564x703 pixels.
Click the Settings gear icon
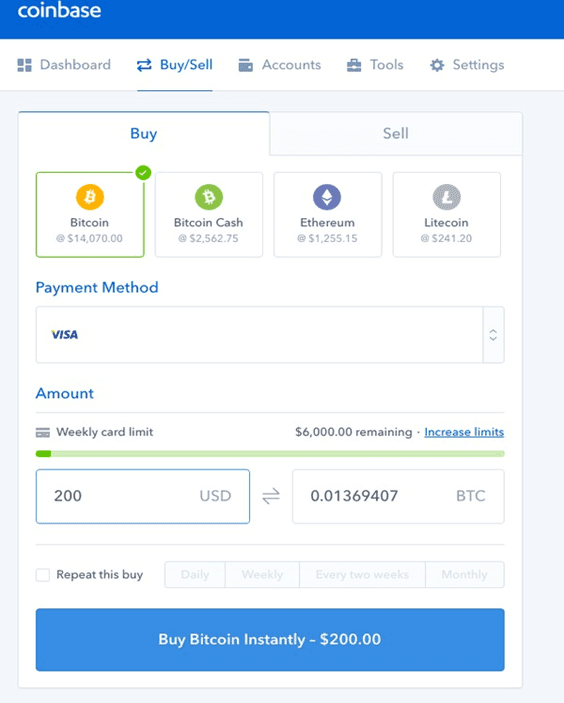(437, 65)
